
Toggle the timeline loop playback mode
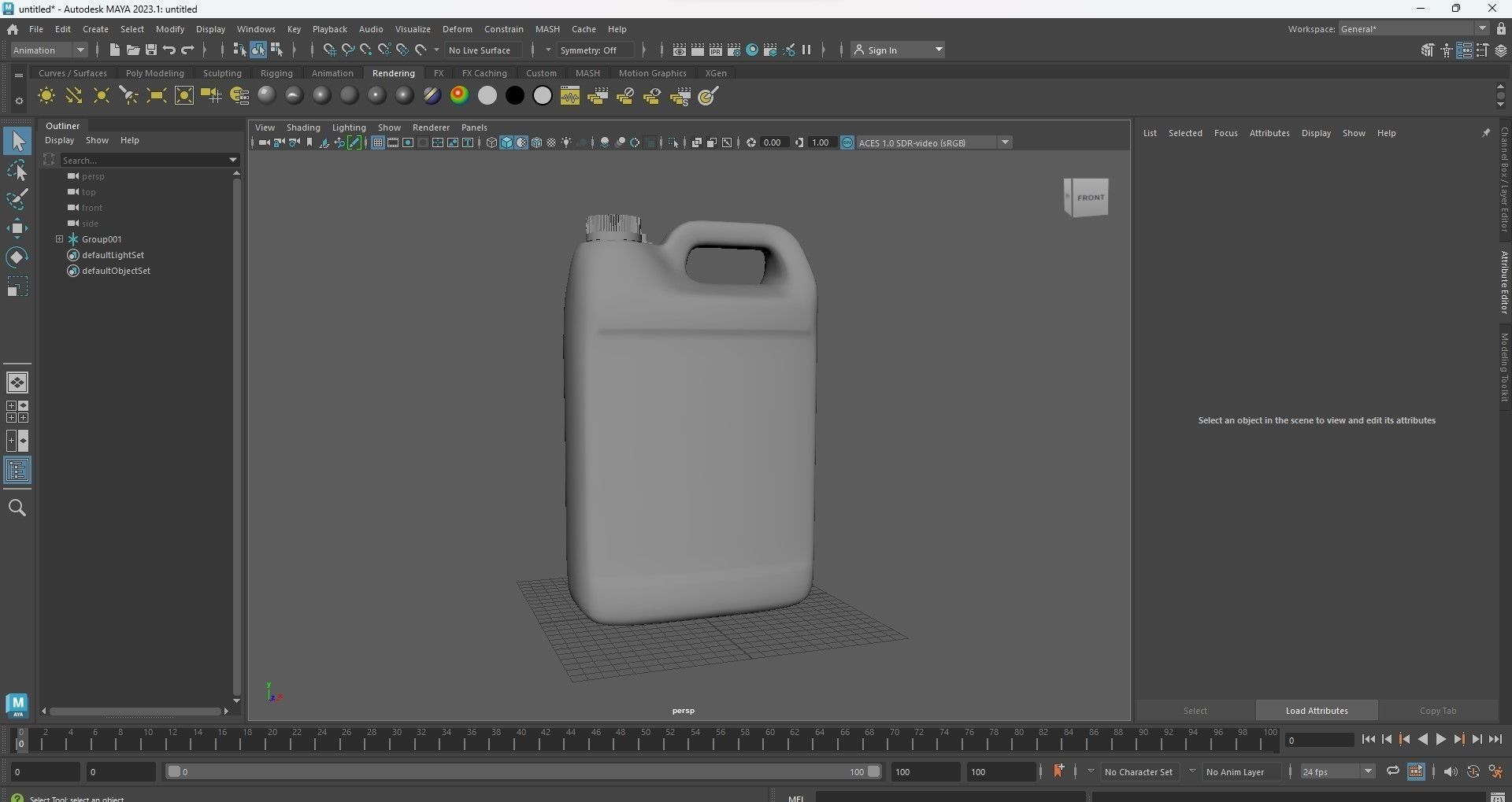pyautogui.click(x=1393, y=771)
